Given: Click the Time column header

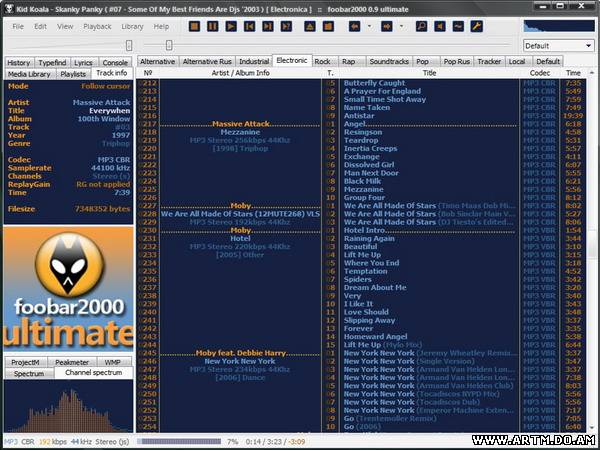Looking at the screenshot, I should [573, 73].
